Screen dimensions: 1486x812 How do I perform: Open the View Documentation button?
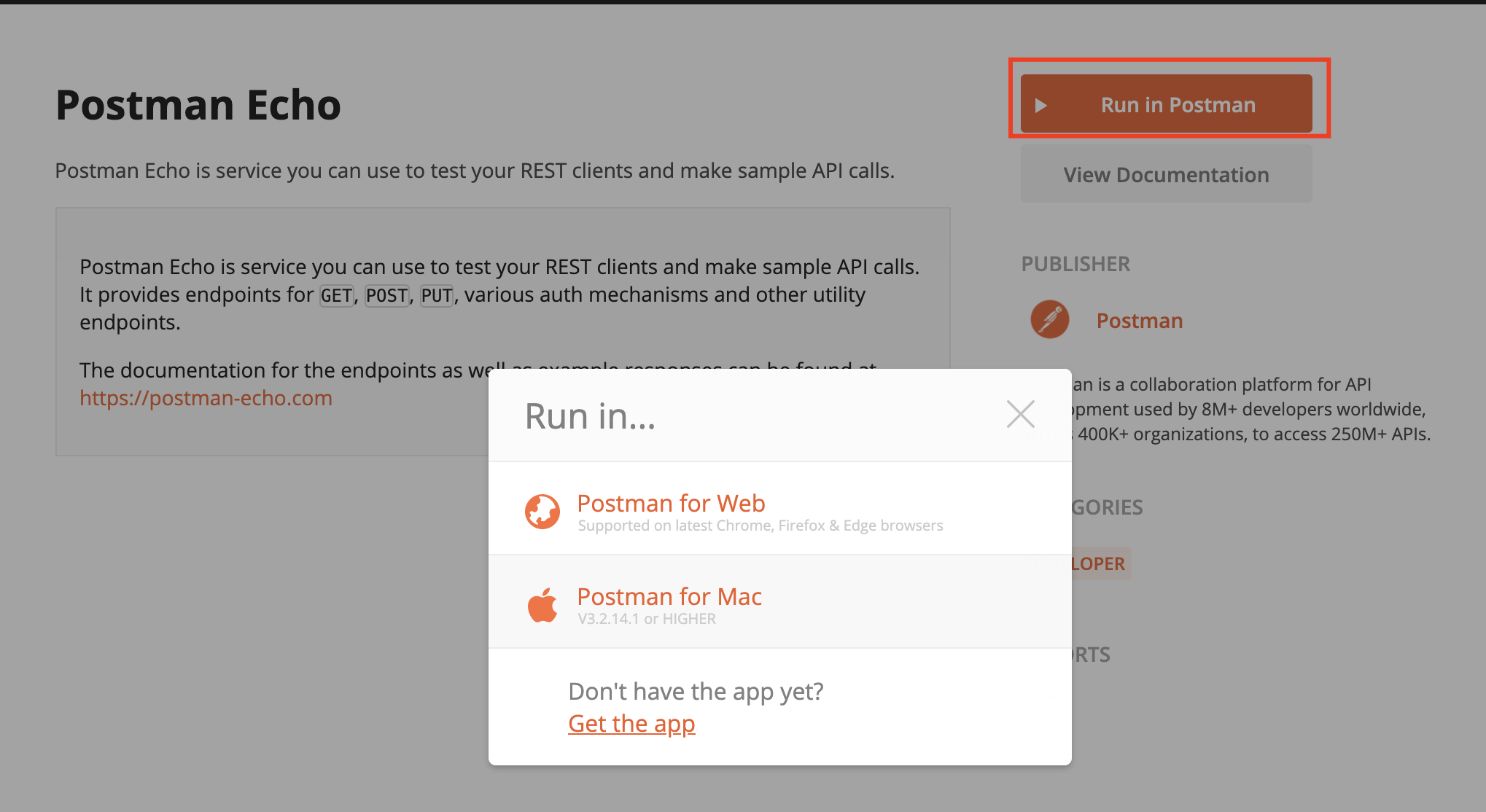1166,174
